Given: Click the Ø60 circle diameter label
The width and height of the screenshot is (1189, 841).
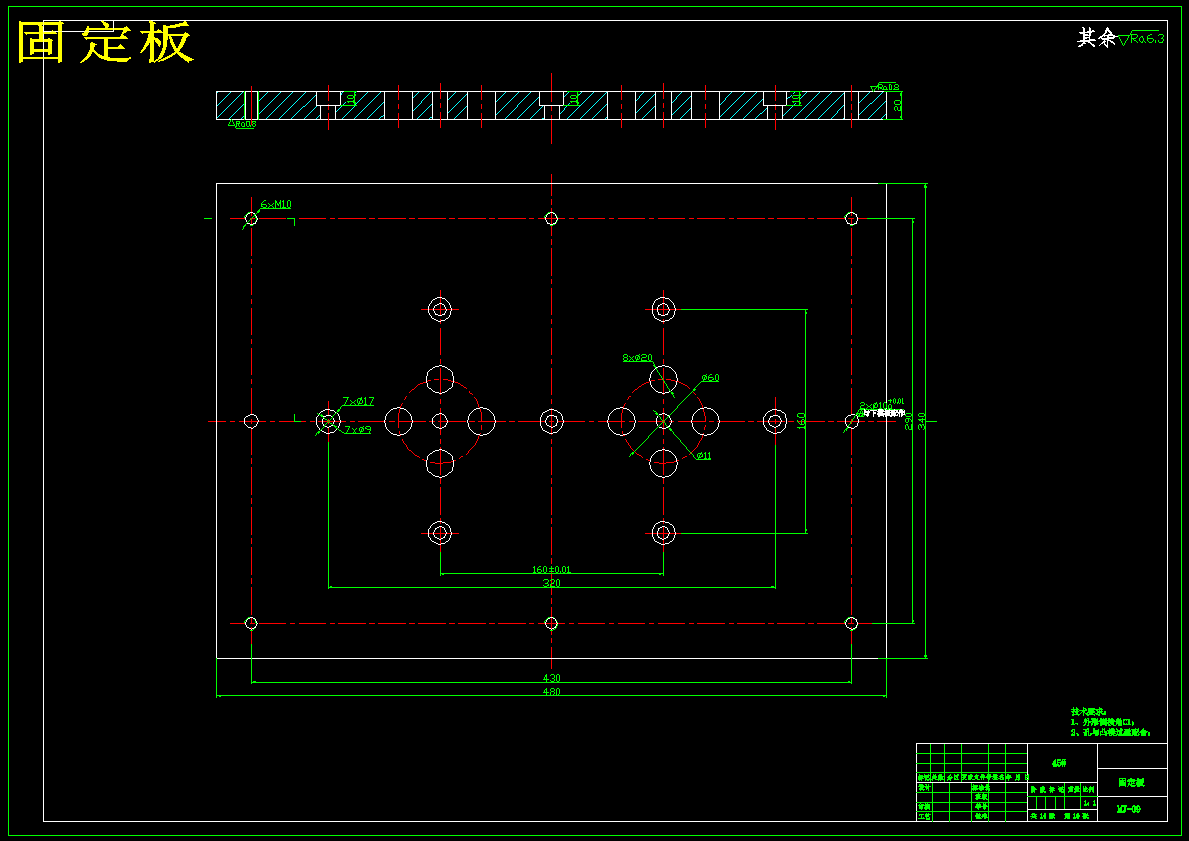Looking at the screenshot, I should coord(711,378).
